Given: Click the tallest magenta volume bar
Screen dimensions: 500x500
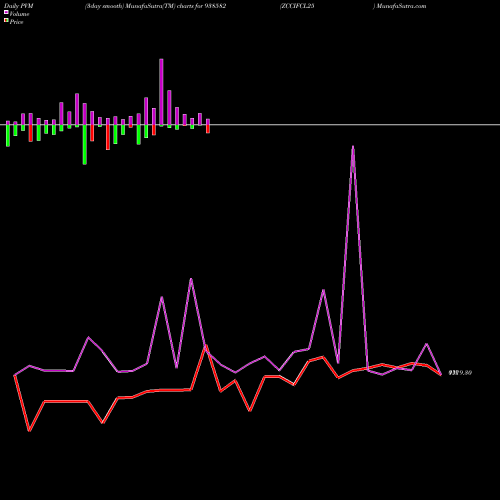Looking at the screenshot, I should pyautogui.click(x=161, y=92).
